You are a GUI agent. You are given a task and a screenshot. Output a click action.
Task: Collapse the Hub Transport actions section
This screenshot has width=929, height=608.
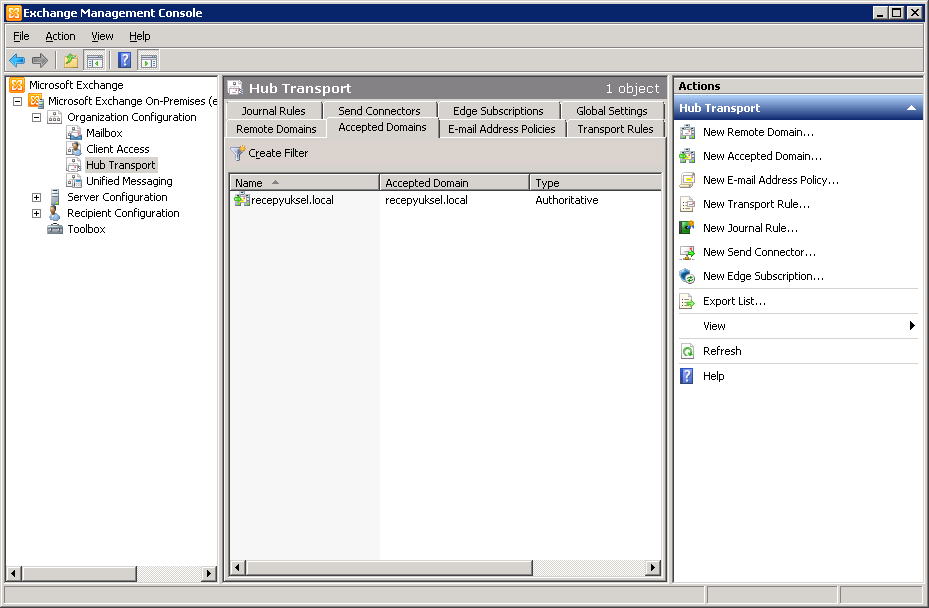[911, 108]
